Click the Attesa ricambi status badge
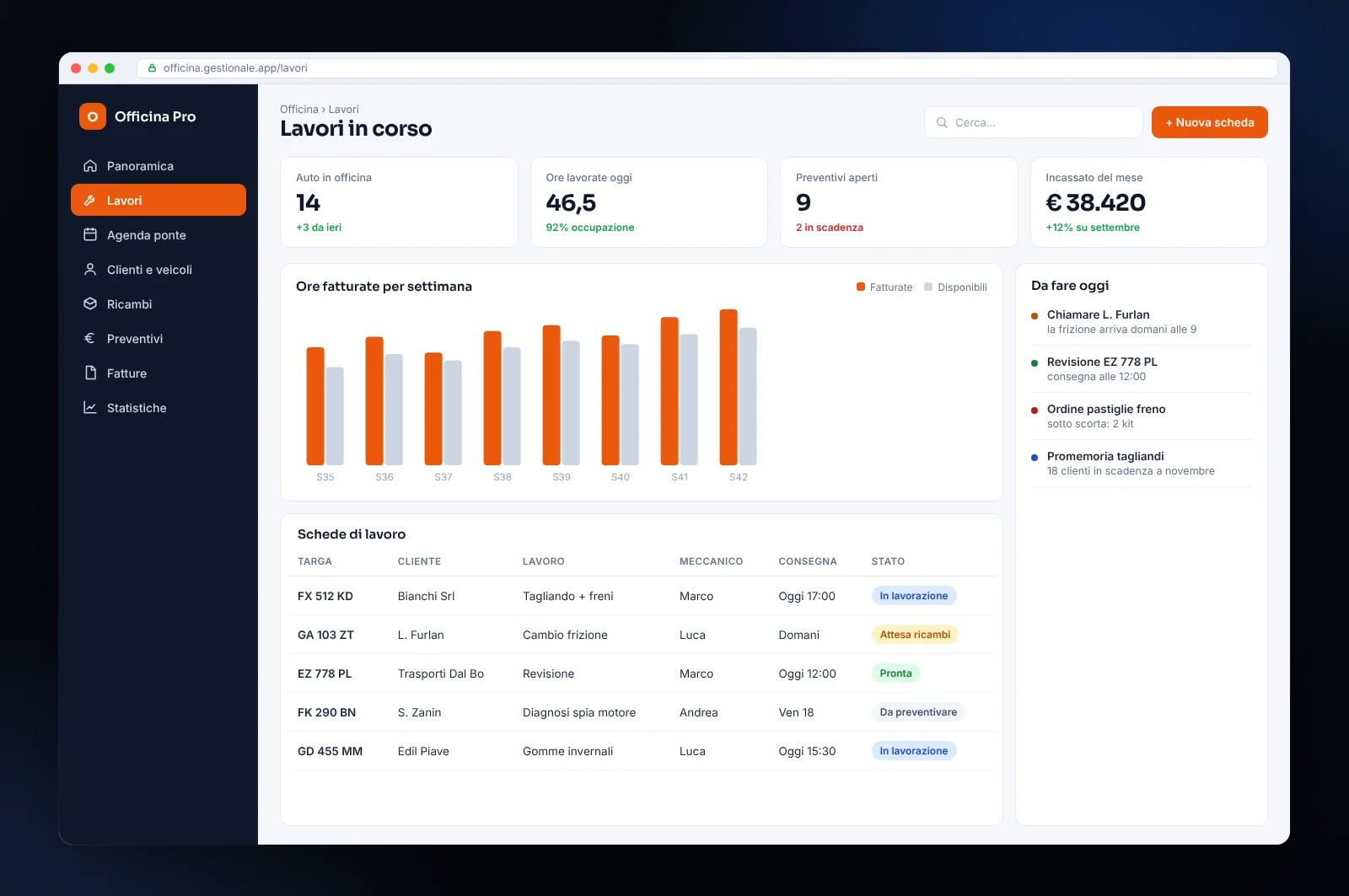The image size is (1349, 896). pos(915,635)
